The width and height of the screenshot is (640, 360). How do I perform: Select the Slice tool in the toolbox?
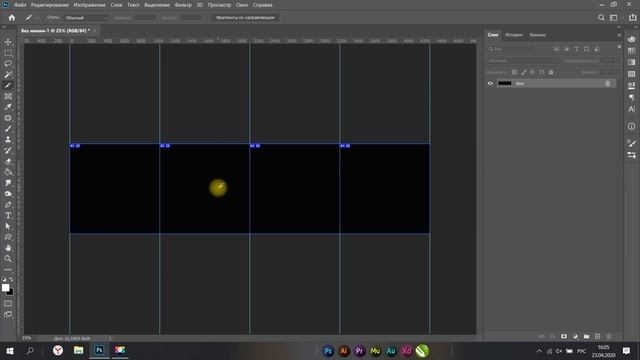pos(8,85)
